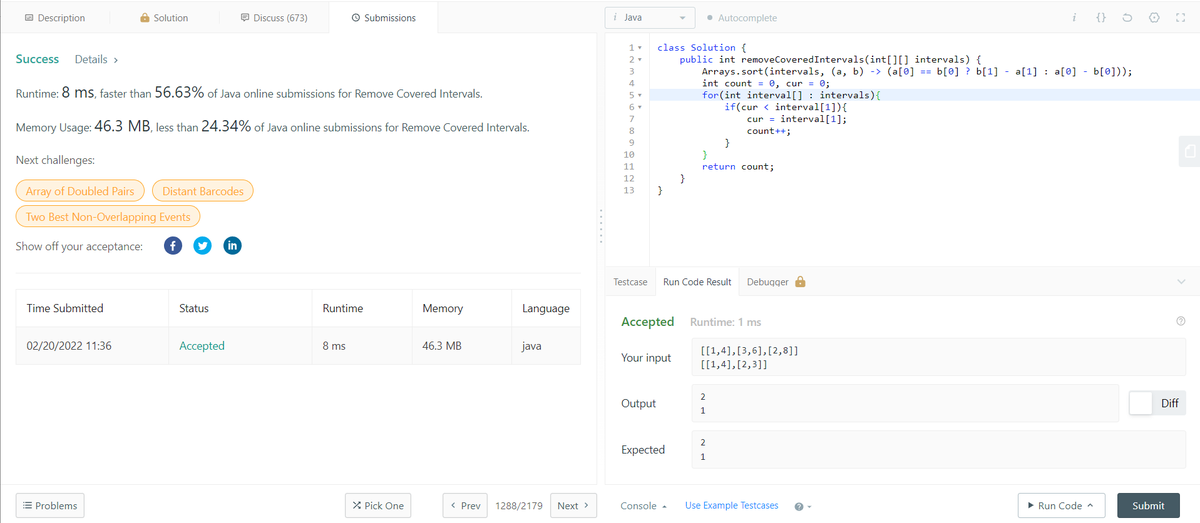Click the 1288/2179 problem counter
This screenshot has width=1200, height=523.
[x=519, y=506]
